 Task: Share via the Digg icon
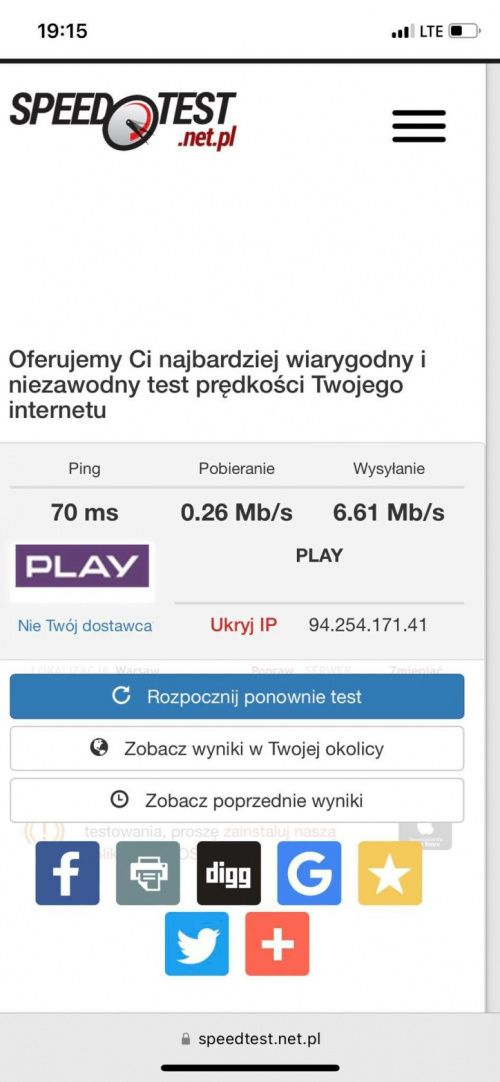pos(228,873)
